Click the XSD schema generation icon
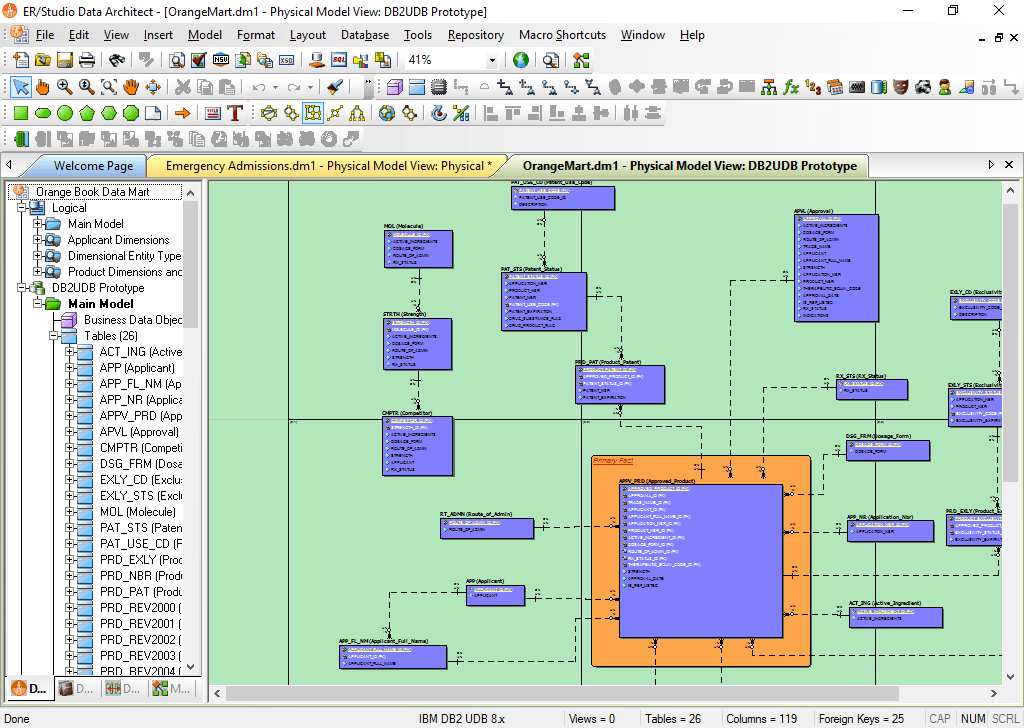 (x=287, y=60)
